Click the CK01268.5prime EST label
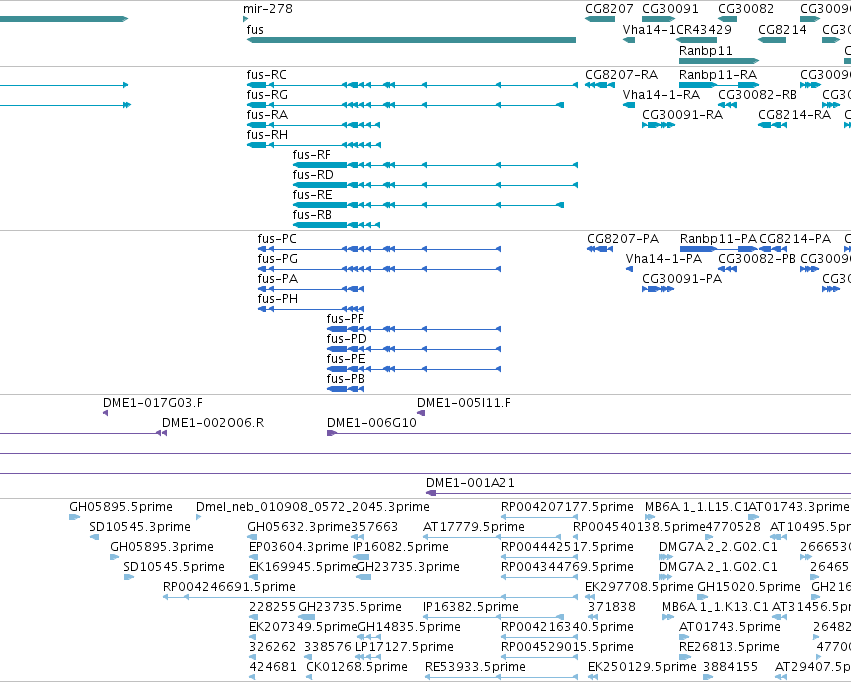This screenshot has height=682, width=851. click(357, 667)
